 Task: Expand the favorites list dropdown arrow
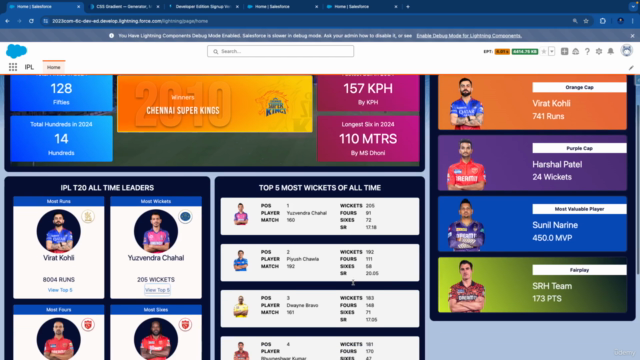[551, 51]
